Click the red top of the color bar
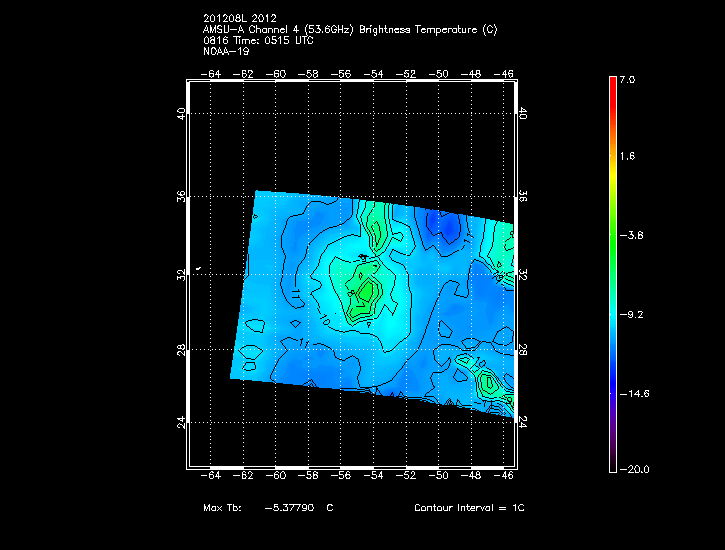The height and width of the screenshot is (550, 725). 613,82
